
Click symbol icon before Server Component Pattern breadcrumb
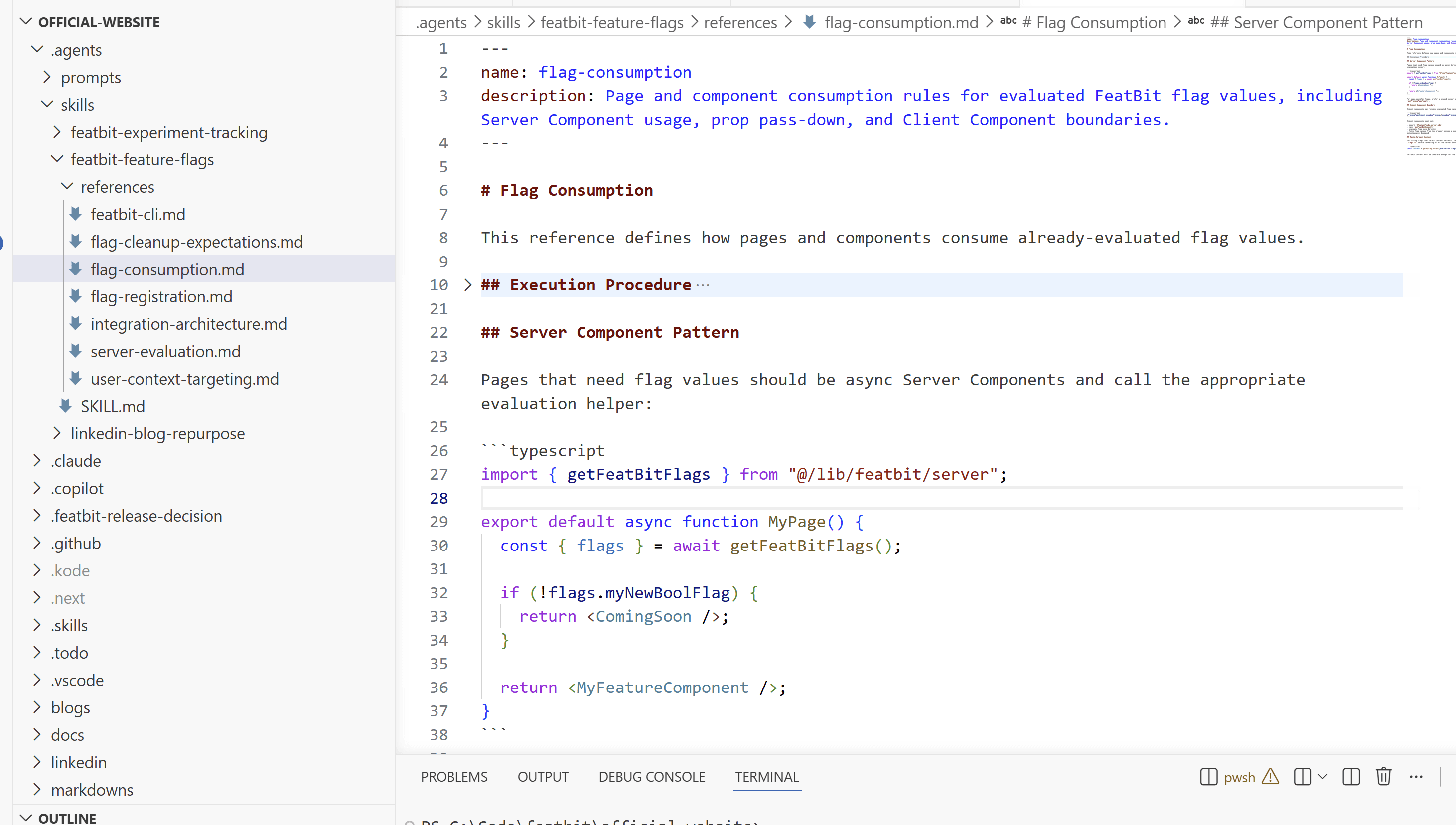[x=1196, y=21]
